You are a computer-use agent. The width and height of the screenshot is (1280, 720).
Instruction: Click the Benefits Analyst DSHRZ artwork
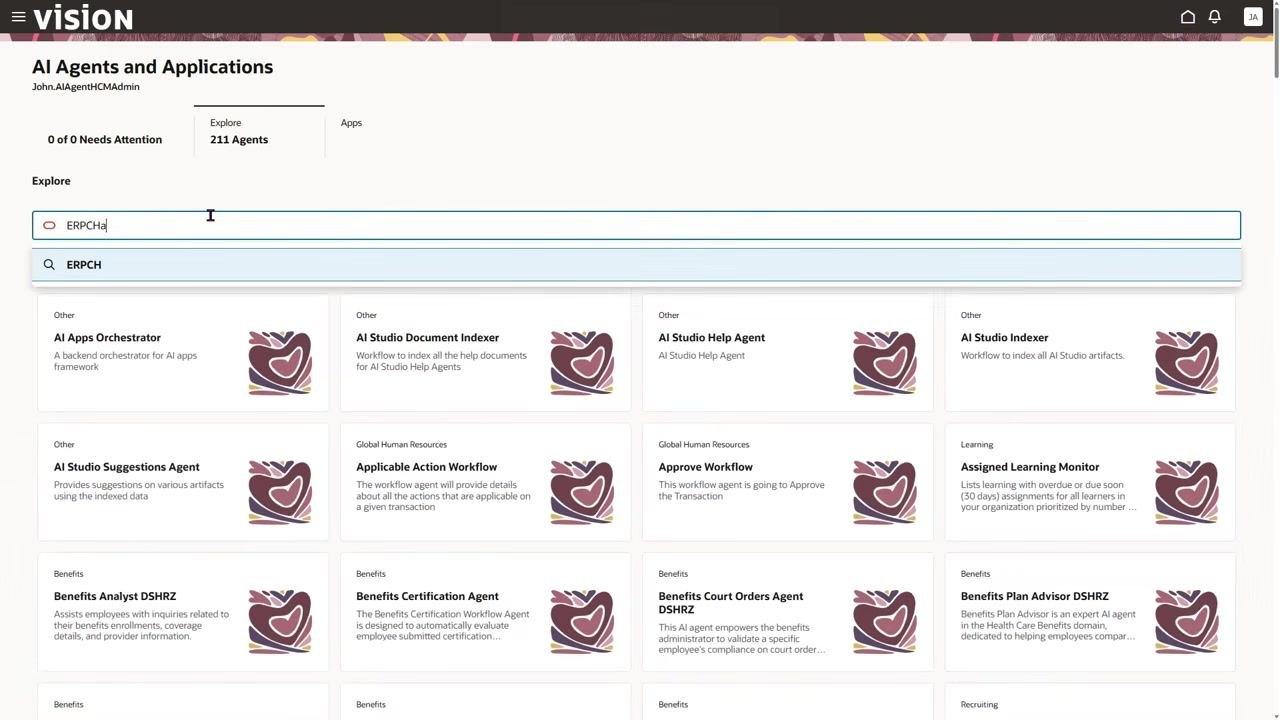point(280,622)
